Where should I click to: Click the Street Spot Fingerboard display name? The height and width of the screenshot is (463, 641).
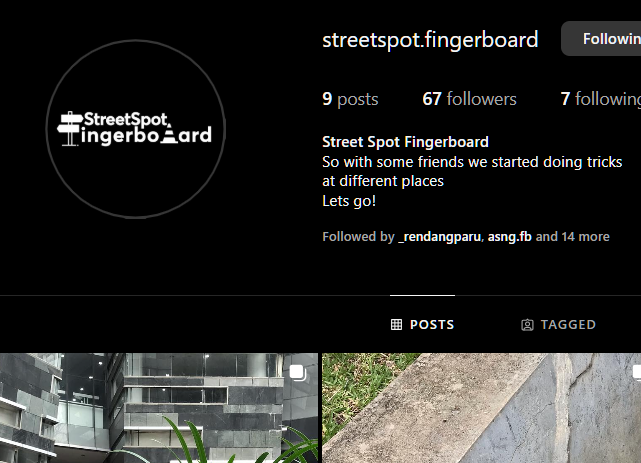point(405,142)
